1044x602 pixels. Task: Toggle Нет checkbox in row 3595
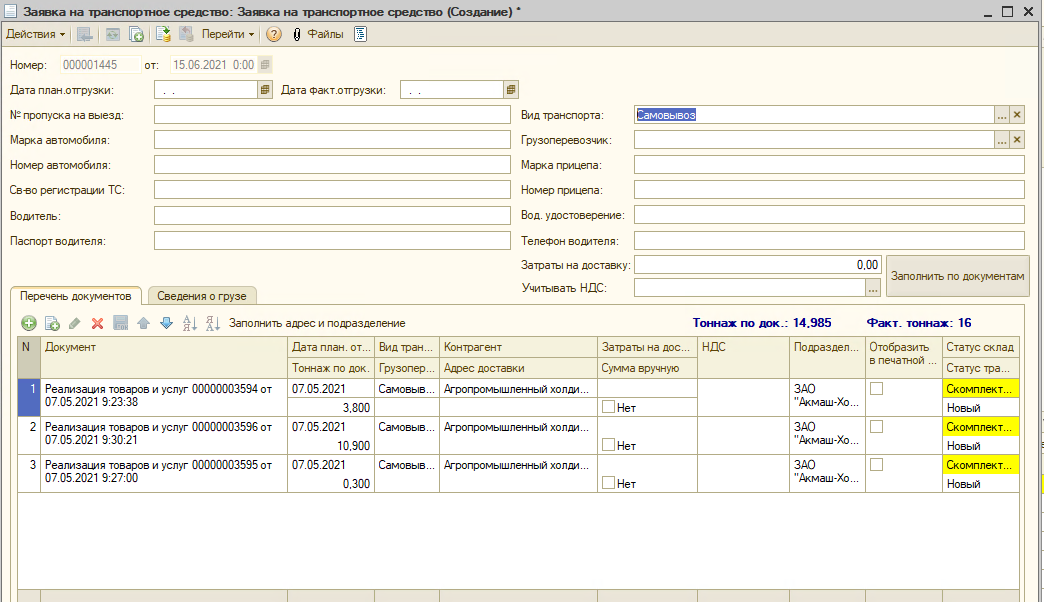coord(609,482)
